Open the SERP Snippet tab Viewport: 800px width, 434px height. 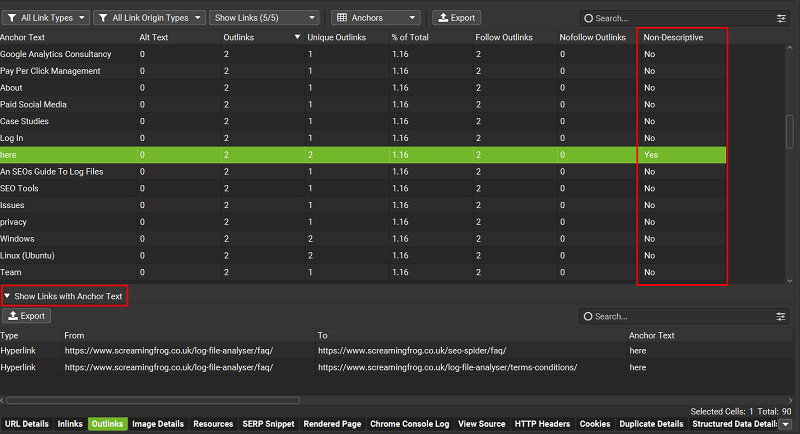click(268, 424)
